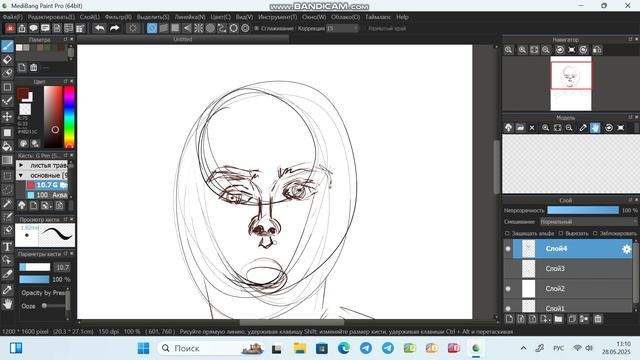Viewport: 640px width, 360px height.
Task: Open the Файл menu
Action: 13,17
